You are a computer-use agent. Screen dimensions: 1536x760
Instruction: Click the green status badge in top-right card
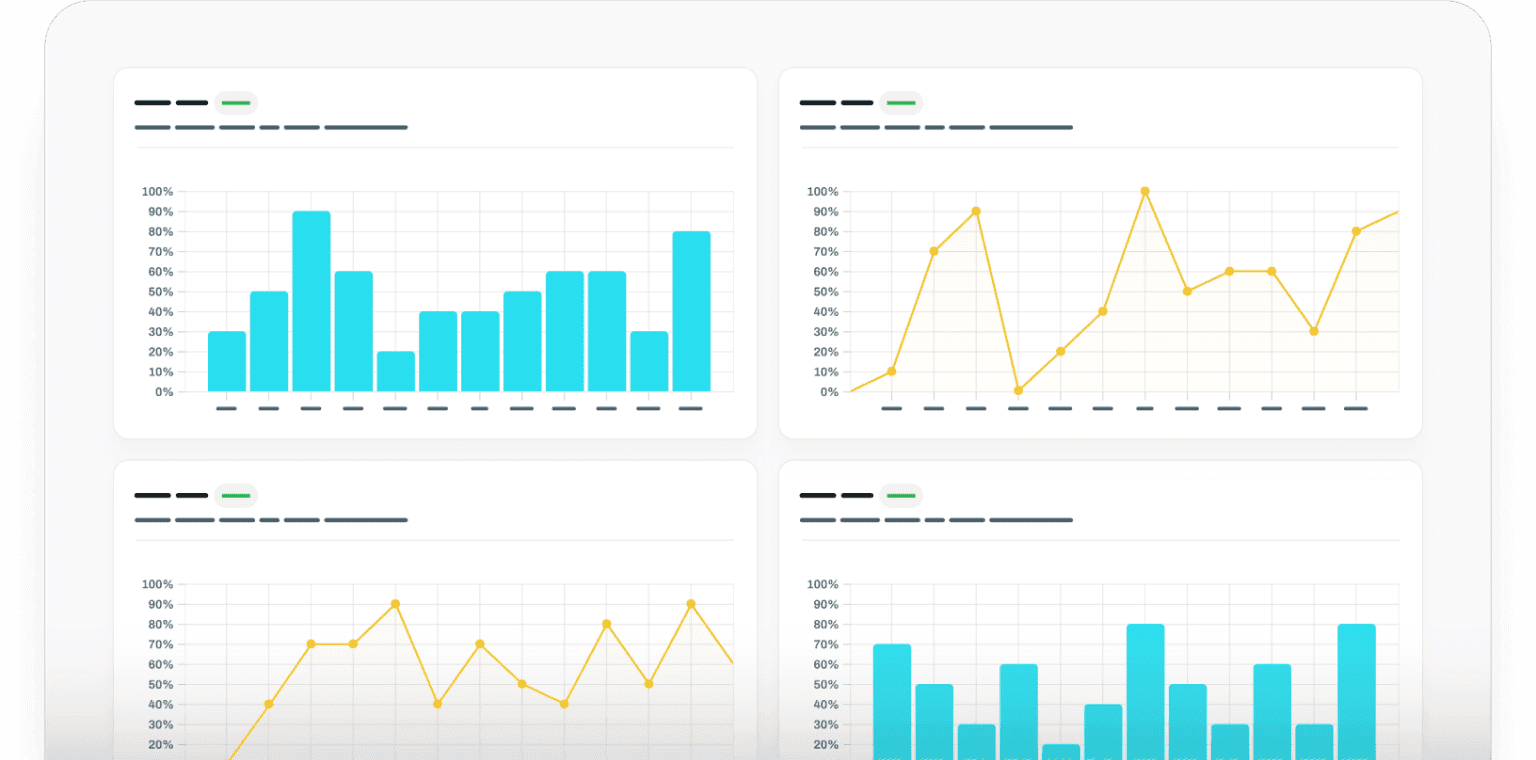click(901, 103)
